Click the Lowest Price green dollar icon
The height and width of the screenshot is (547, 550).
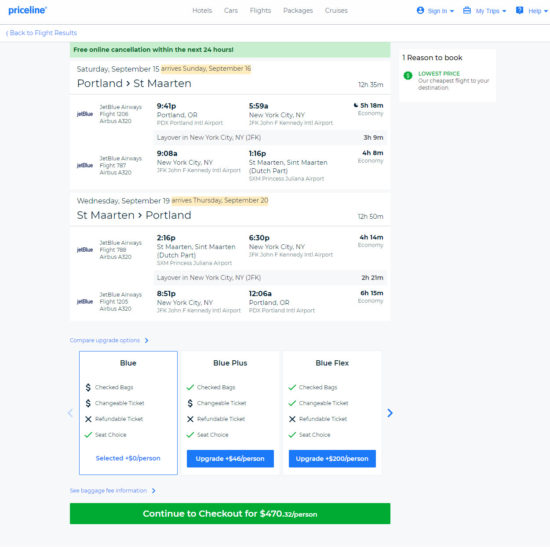click(408, 75)
